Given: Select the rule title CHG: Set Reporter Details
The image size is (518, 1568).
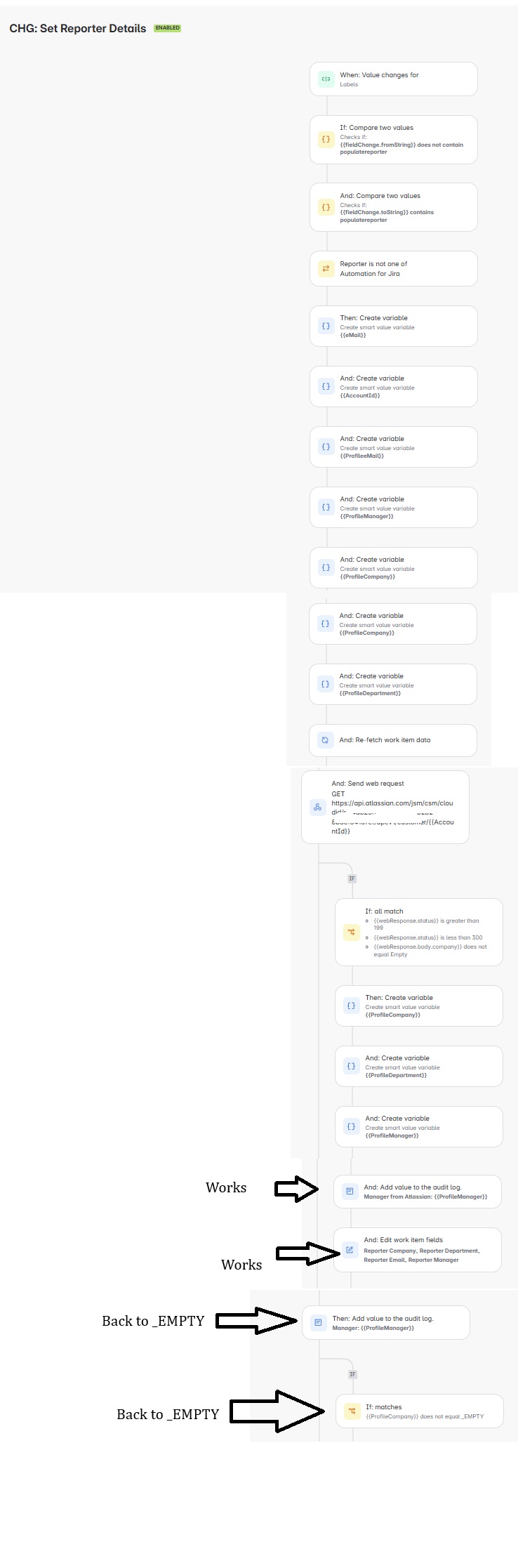Looking at the screenshot, I should [78, 28].
